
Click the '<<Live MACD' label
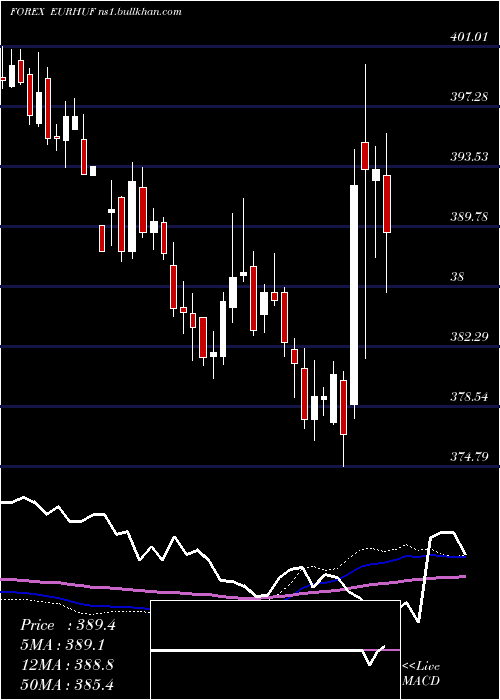click(x=421, y=673)
